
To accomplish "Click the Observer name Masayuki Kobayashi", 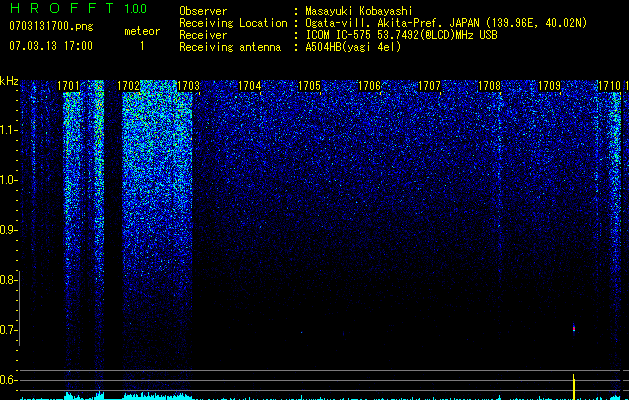I will (359, 11).
